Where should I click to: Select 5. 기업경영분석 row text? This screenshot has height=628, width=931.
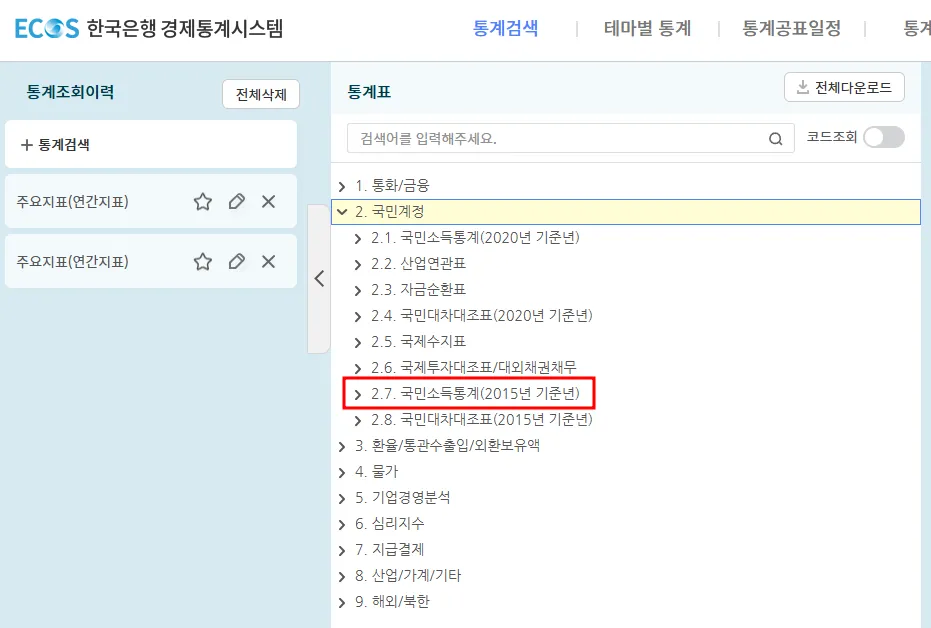pyautogui.click(x=402, y=497)
